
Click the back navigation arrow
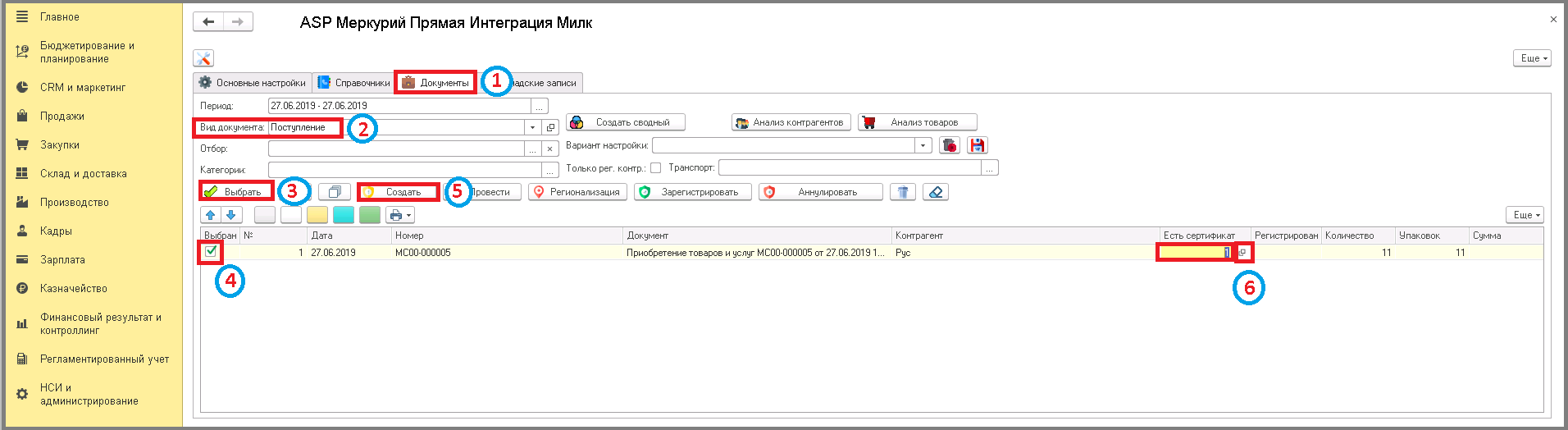(208, 22)
